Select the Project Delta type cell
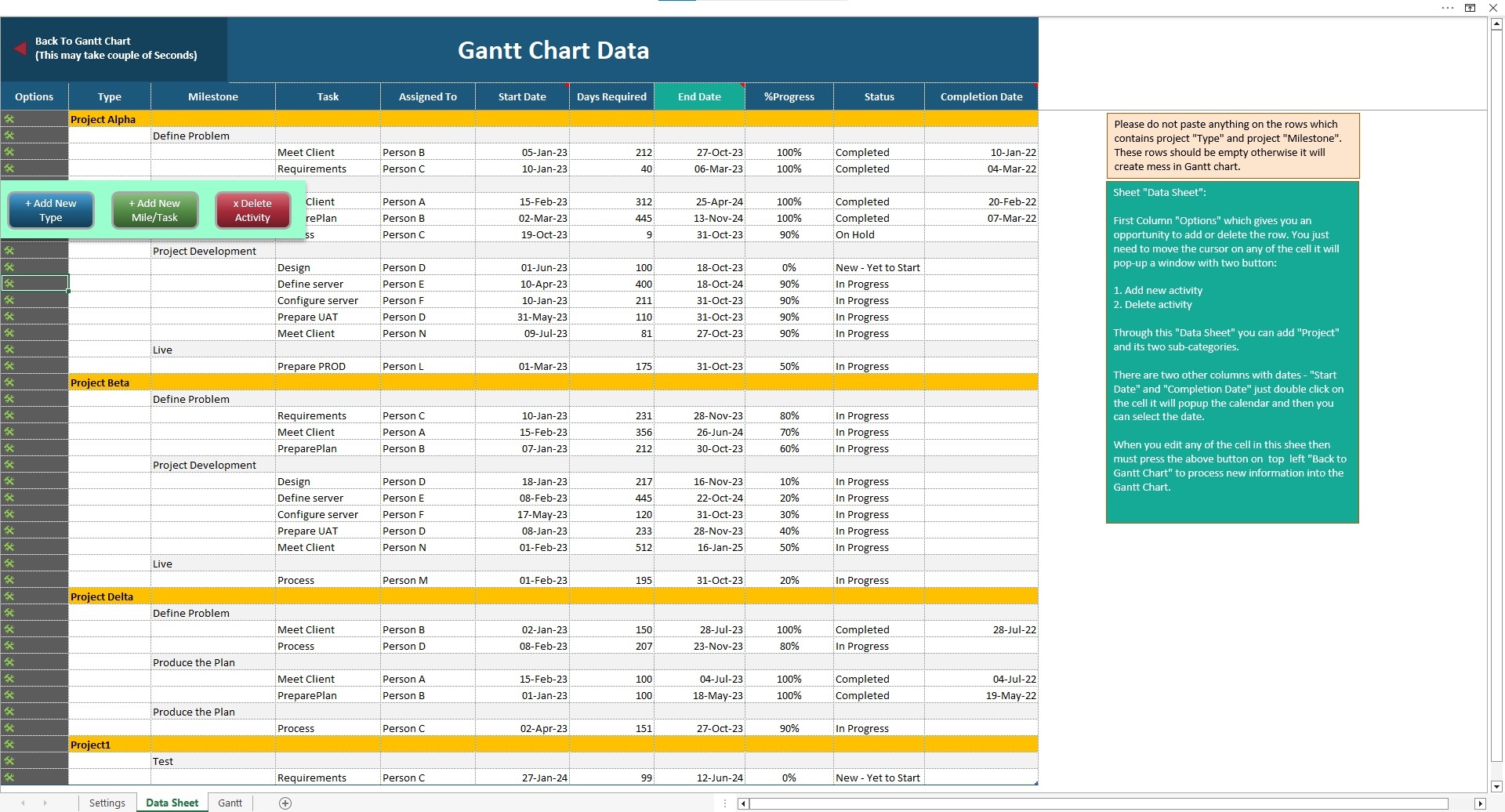This screenshot has height=812, width=1505. coord(110,596)
